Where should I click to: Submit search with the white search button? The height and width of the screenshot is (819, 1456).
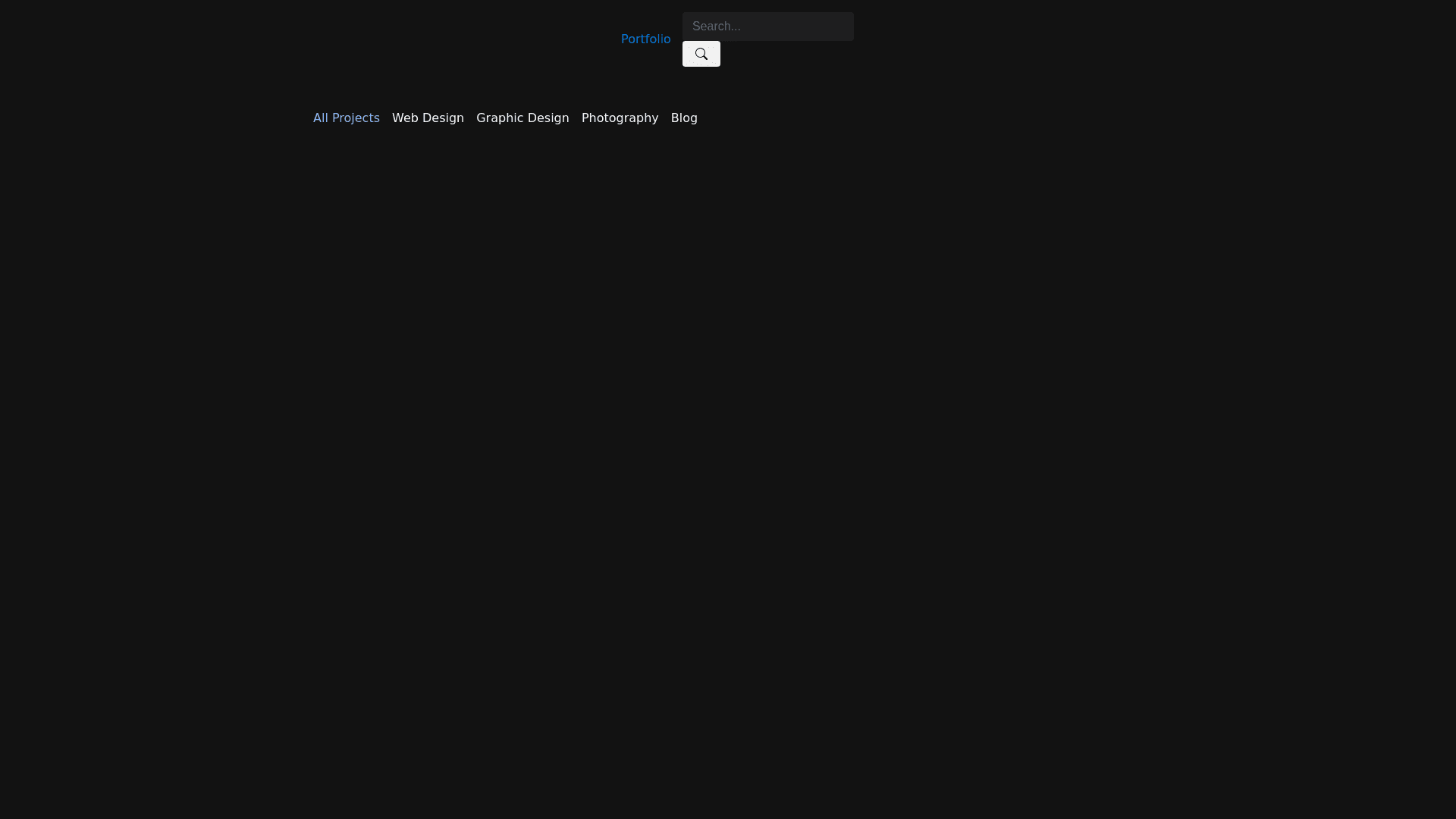click(701, 54)
